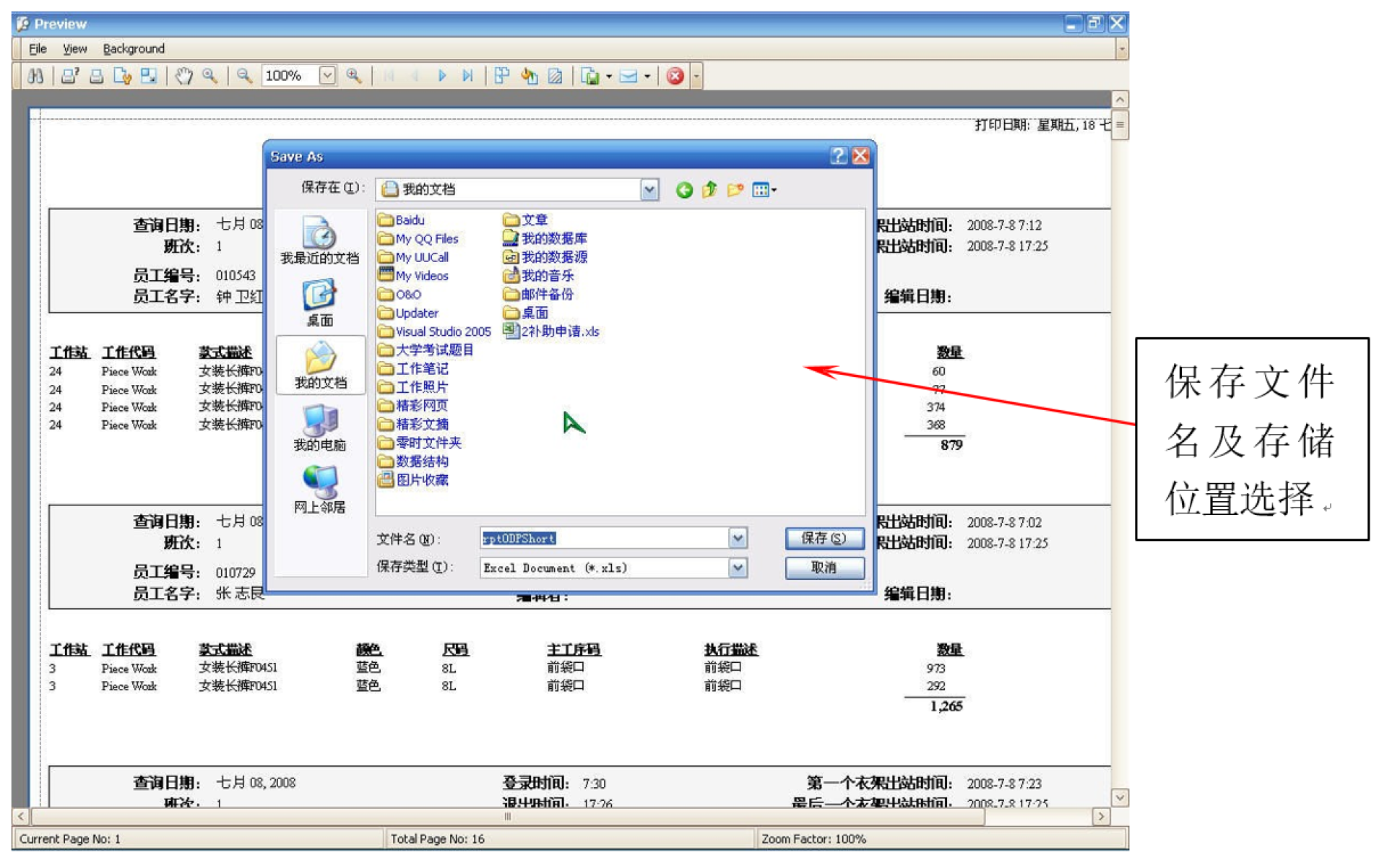This screenshot has height=868, width=1387.
Task: Click the up one level folder icon
Action: (709, 190)
